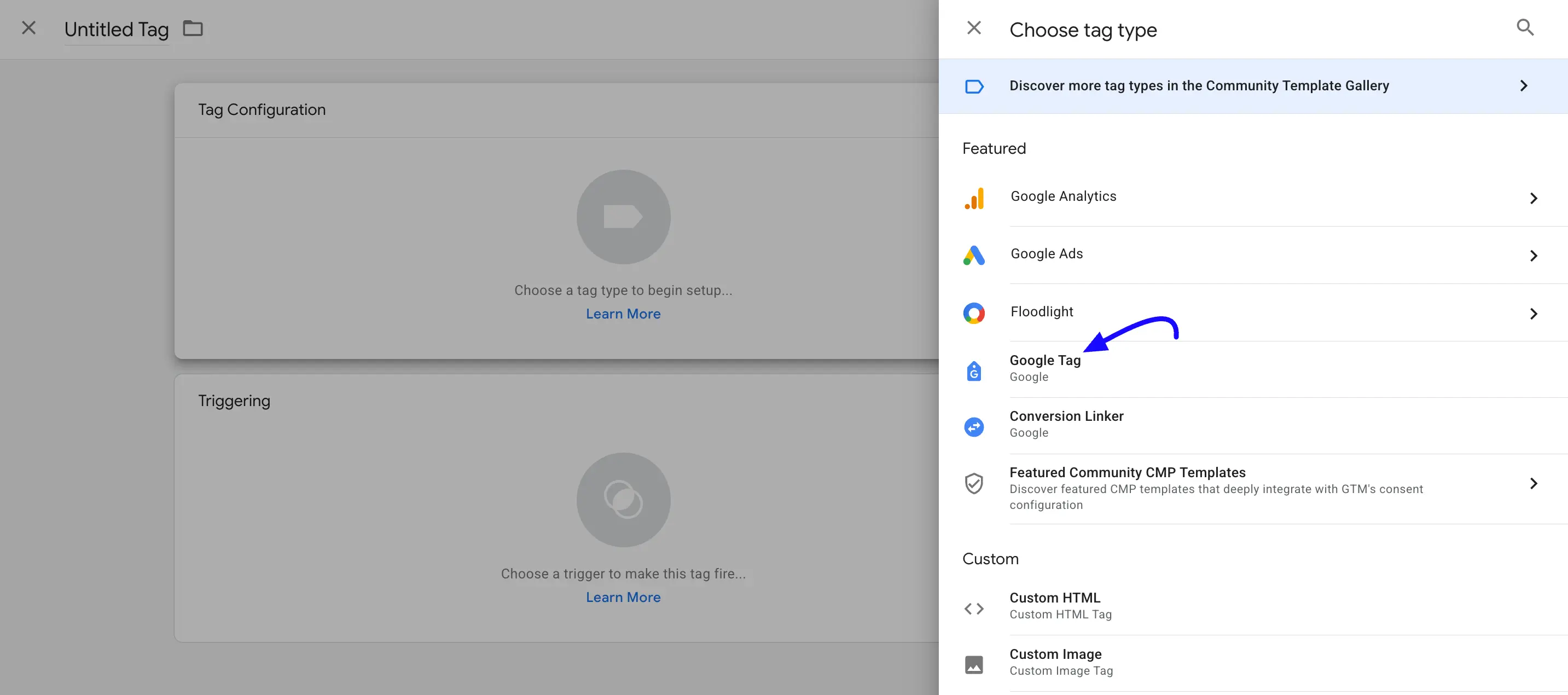
Task: Click the CMP Templates shield icon
Action: point(974,483)
